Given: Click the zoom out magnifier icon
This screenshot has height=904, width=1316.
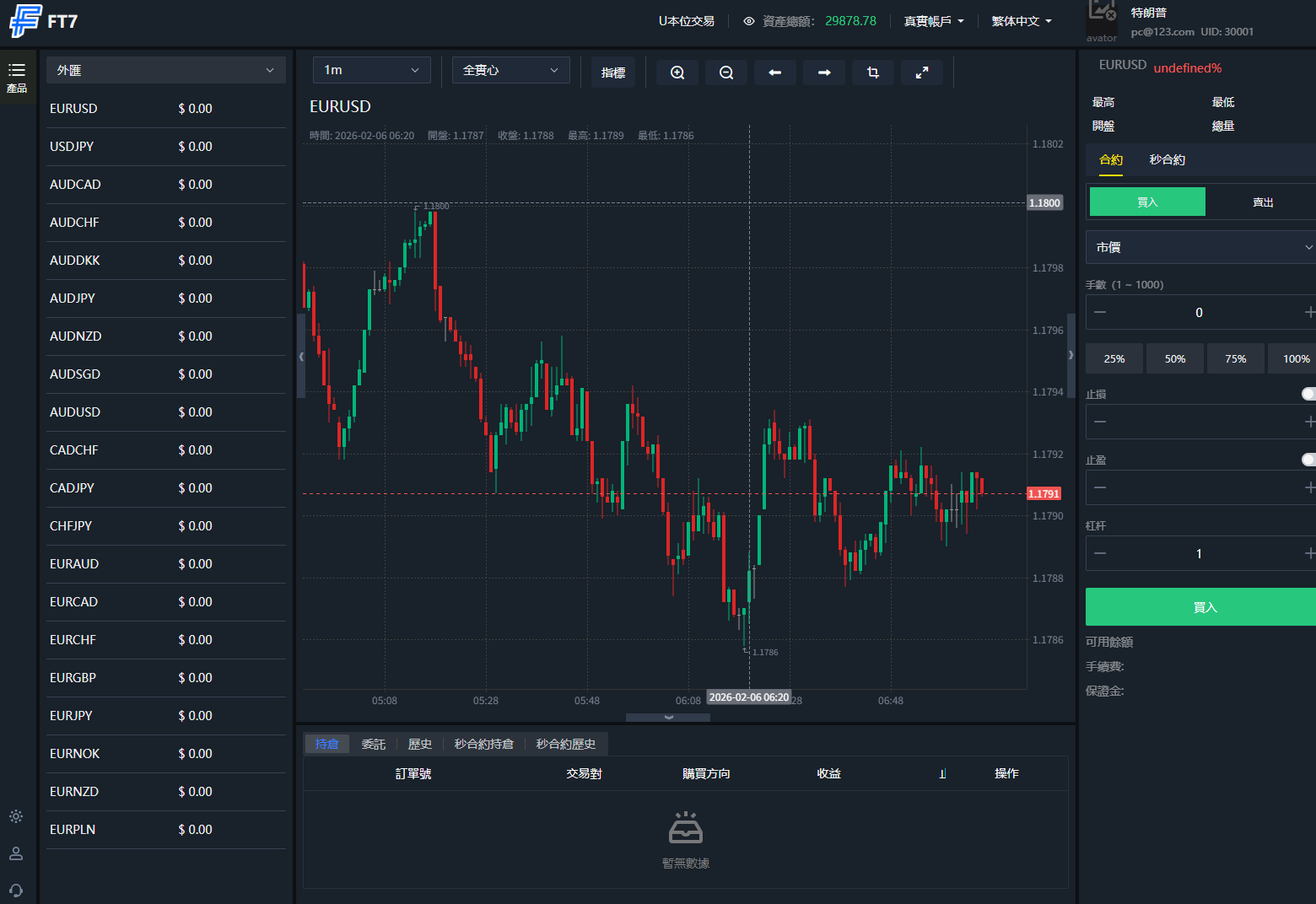Looking at the screenshot, I should pos(726,73).
